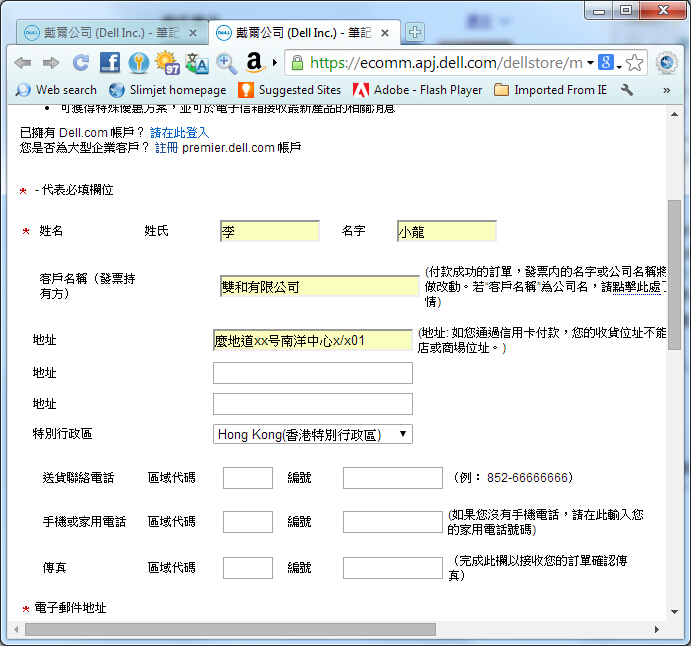
Task: Click the 請在此登入 sign-in link
Action: click(x=179, y=132)
